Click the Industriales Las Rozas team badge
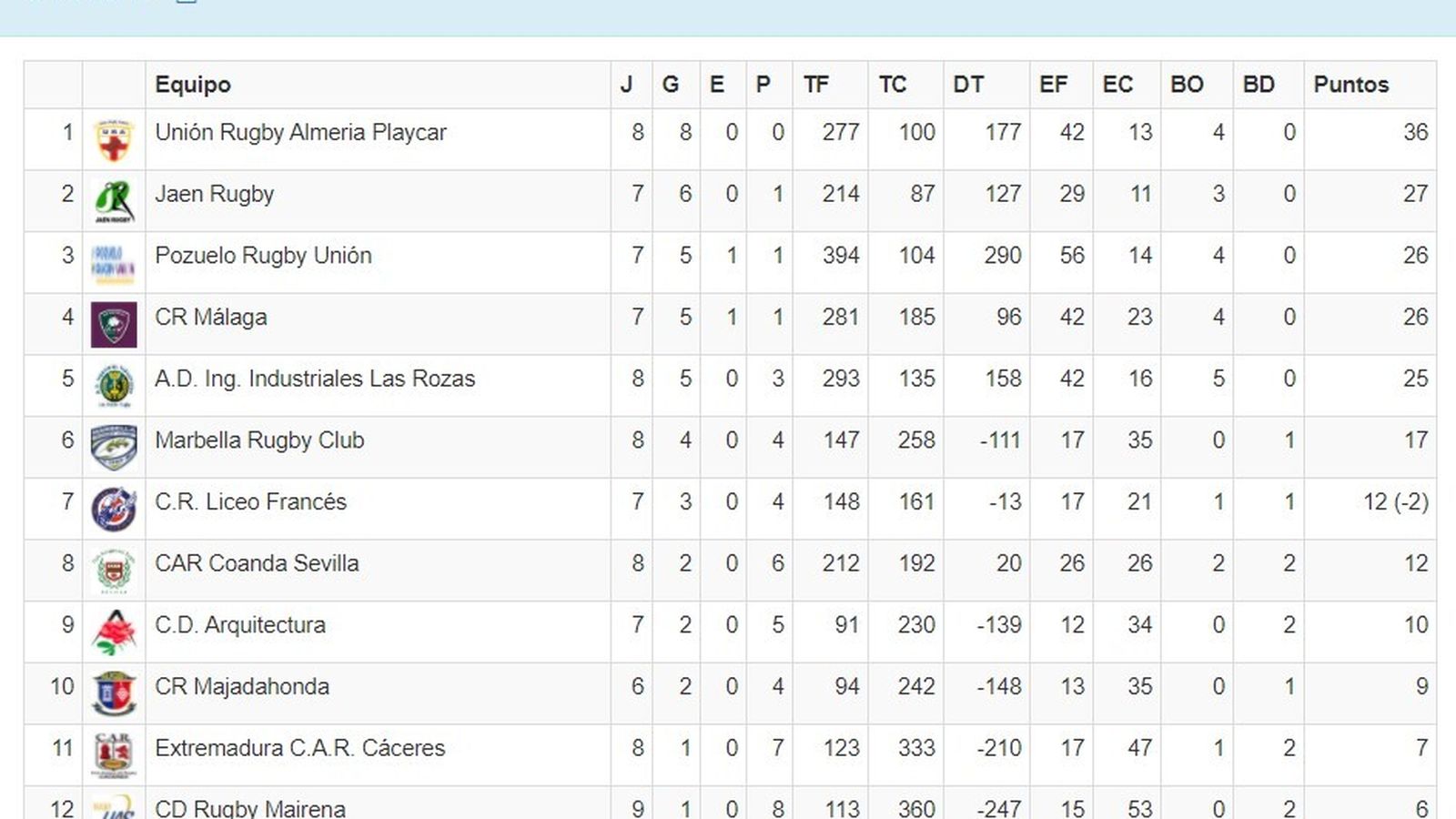The image size is (1456, 819). pyautogui.click(x=114, y=386)
